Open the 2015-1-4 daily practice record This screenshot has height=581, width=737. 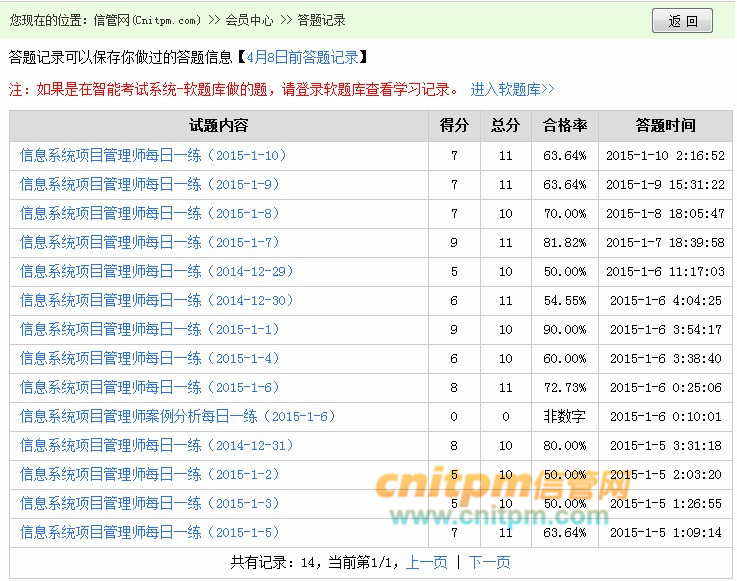(150, 358)
